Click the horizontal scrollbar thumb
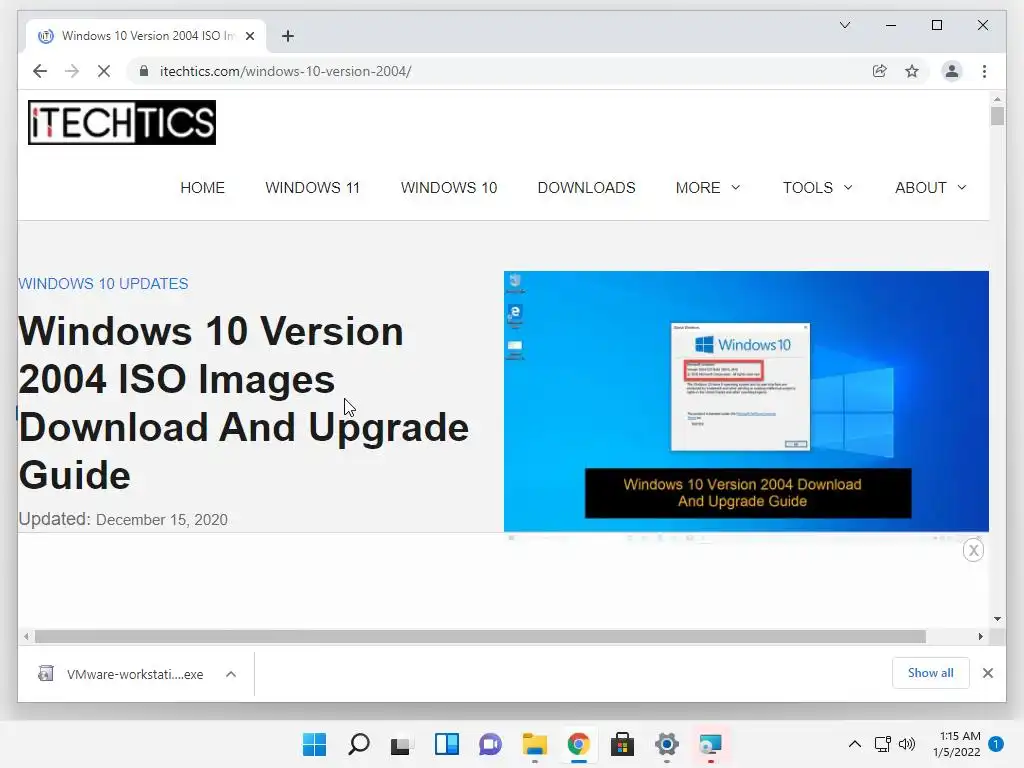The height and width of the screenshot is (768, 1024). click(x=480, y=636)
